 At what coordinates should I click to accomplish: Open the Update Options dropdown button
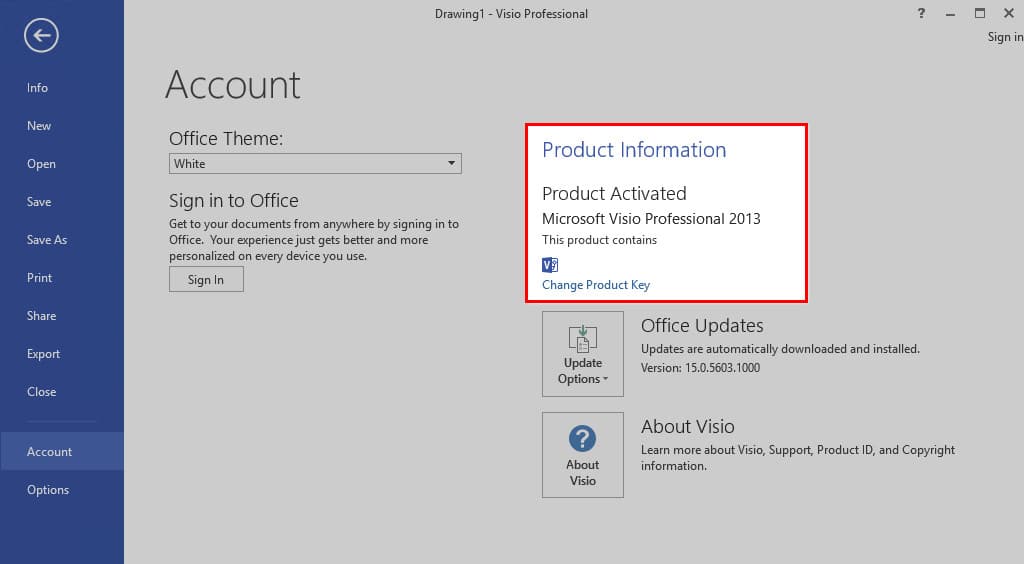tap(583, 354)
